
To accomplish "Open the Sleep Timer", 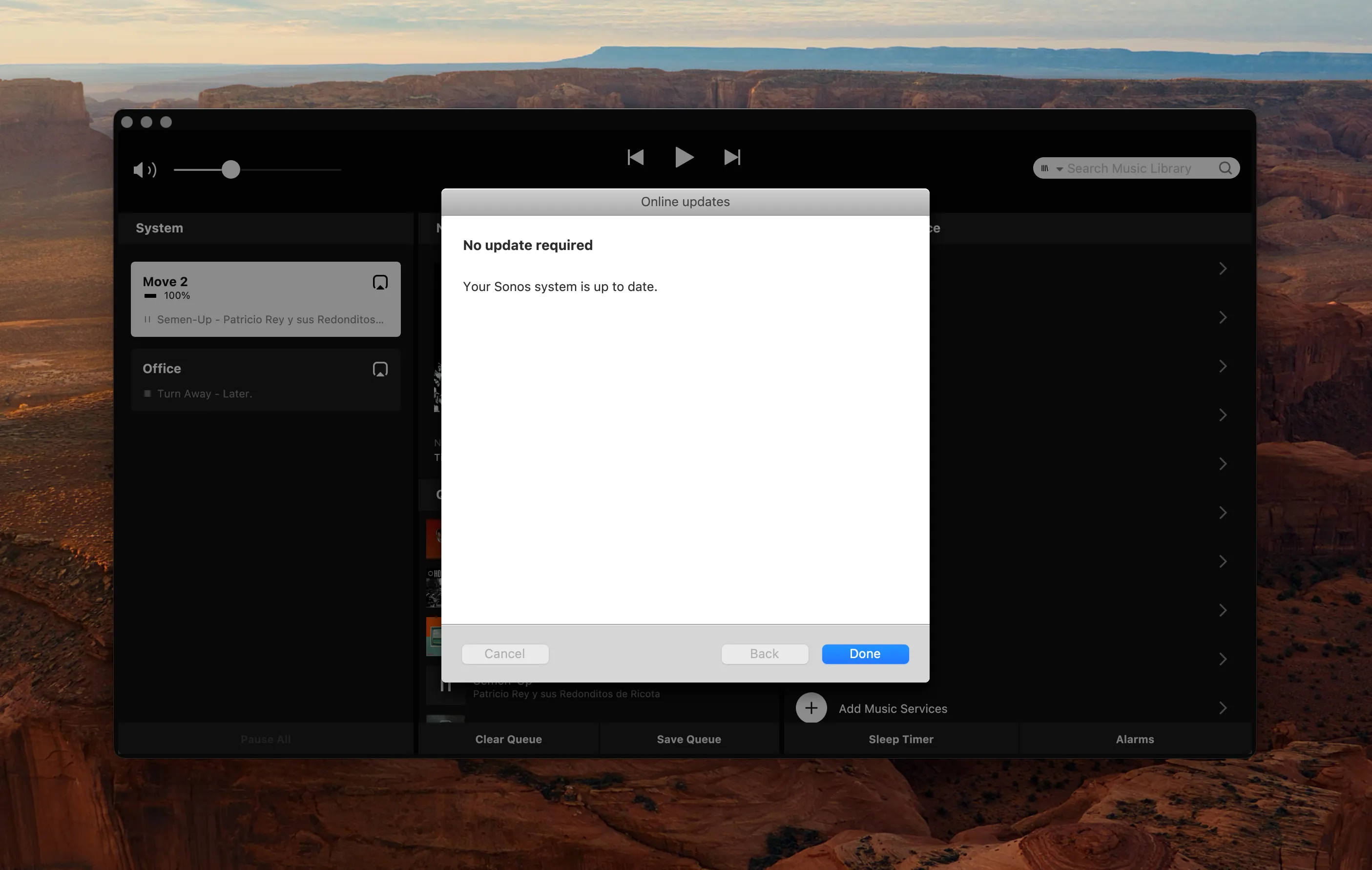I will [x=901, y=739].
